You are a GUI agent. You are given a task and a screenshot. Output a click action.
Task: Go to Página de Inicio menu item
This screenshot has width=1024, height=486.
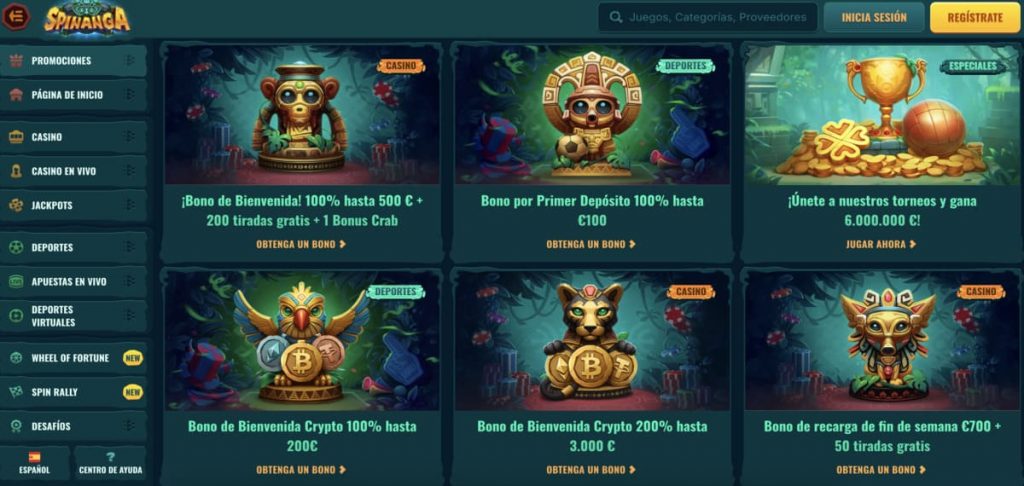coord(73,95)
